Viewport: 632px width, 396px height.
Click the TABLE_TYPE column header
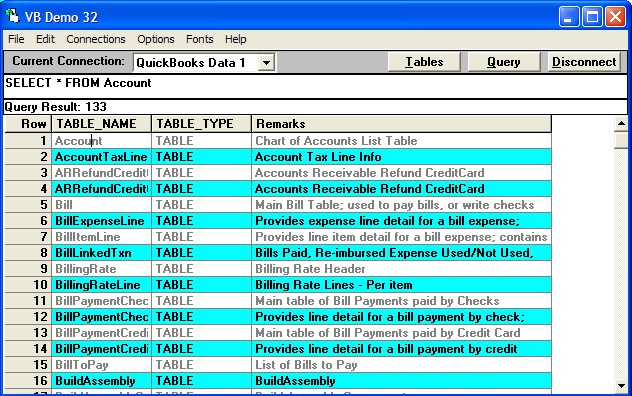pyautogui.click(x=201, y=124)
